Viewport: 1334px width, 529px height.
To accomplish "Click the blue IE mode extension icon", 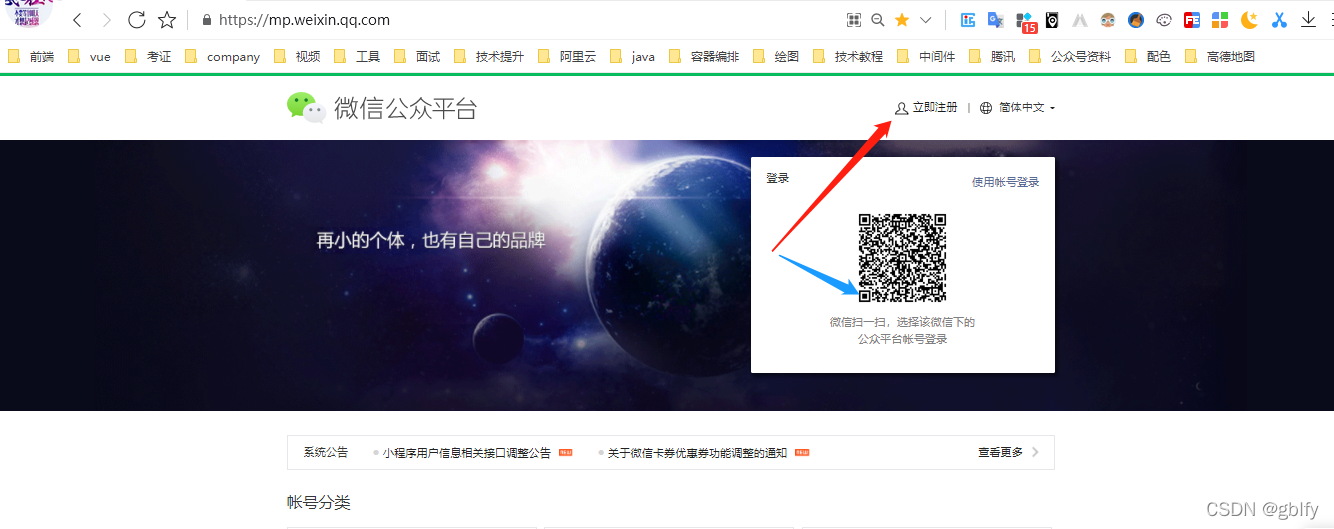I will (968, 20).
